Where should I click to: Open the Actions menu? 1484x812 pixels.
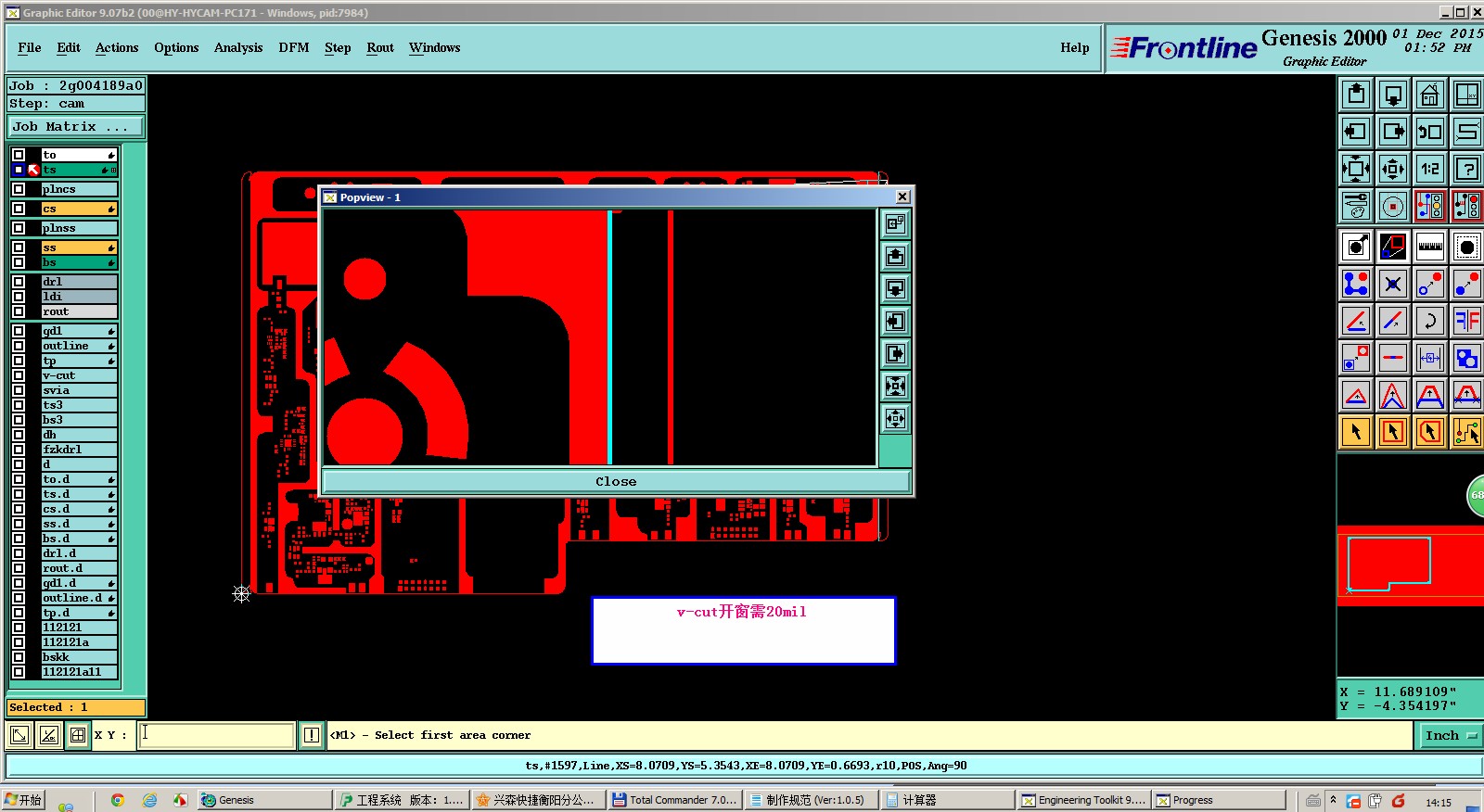point(117,48)
